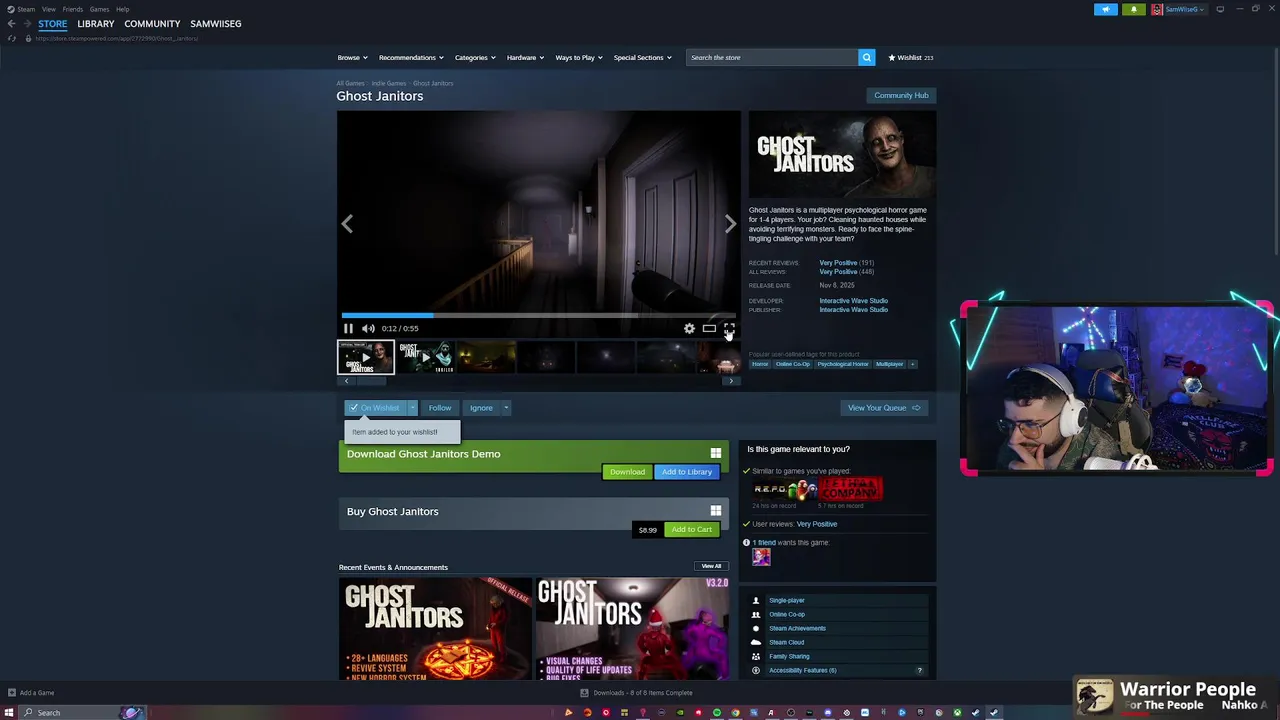Click the Psychological Horror tag

(x=843, y=364)
